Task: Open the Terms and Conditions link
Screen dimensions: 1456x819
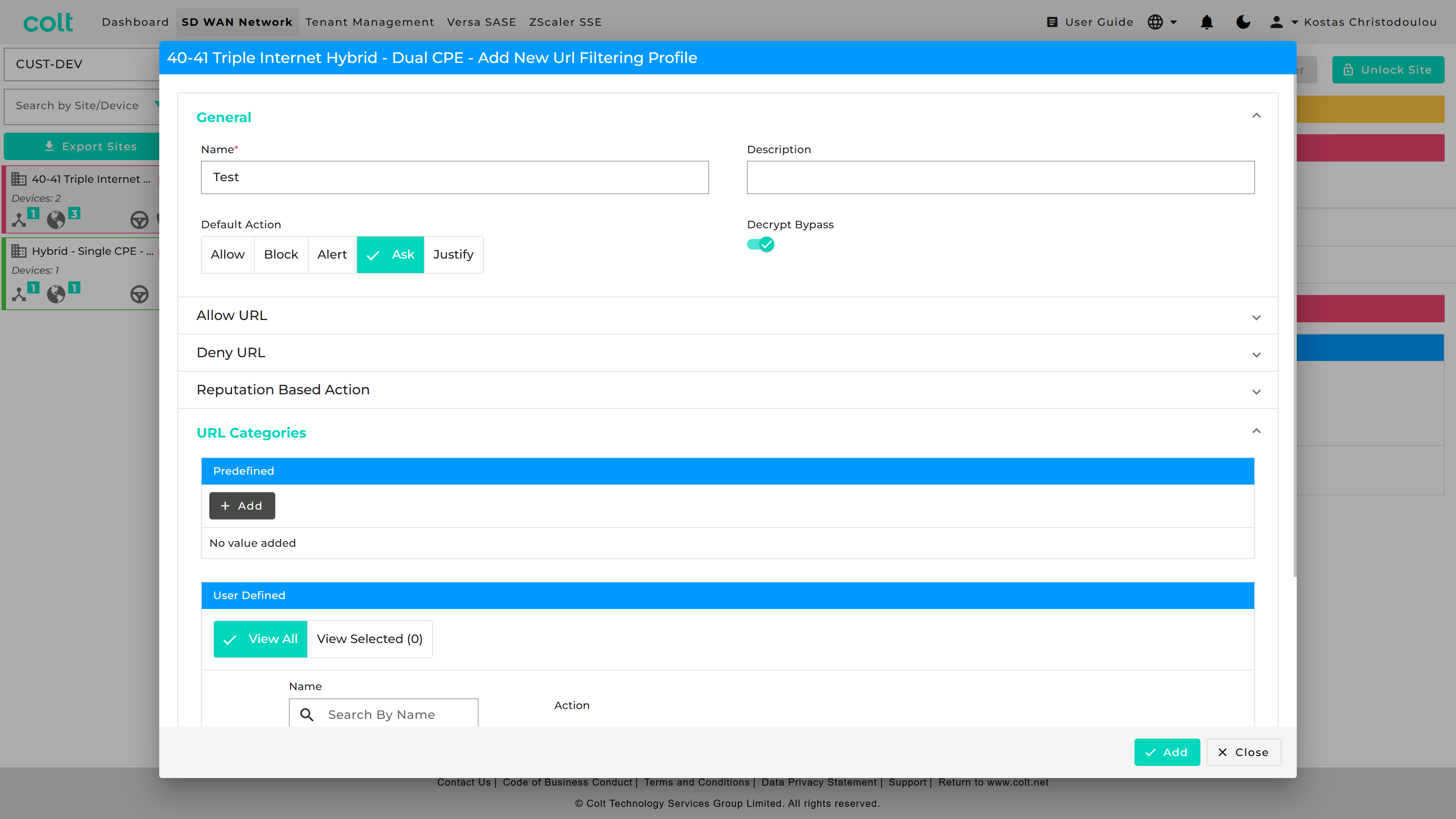Action: click(697, 782)
